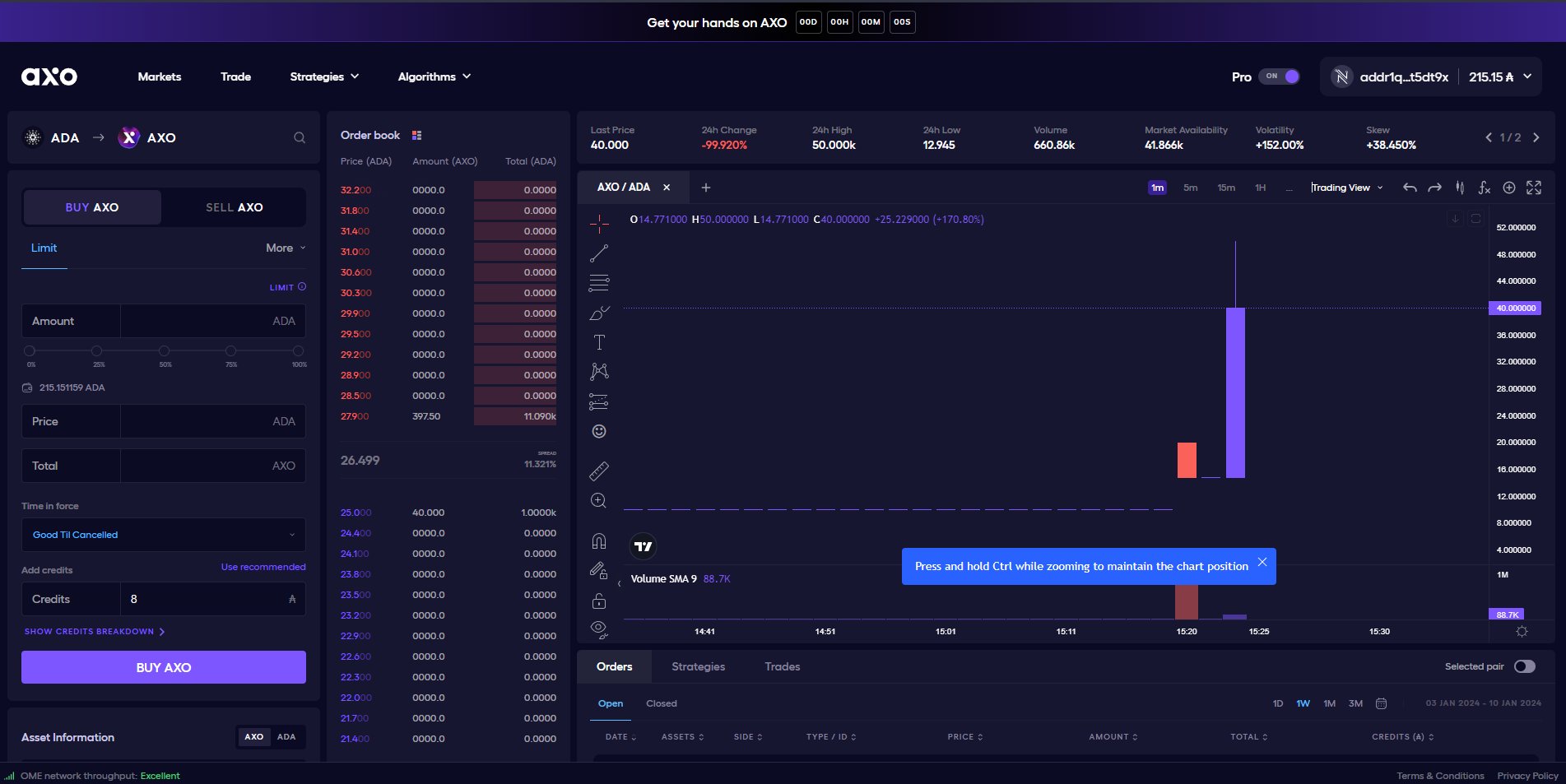Open the emoji icons tool
The image size is (1566, 784).
tap(599, 431)
